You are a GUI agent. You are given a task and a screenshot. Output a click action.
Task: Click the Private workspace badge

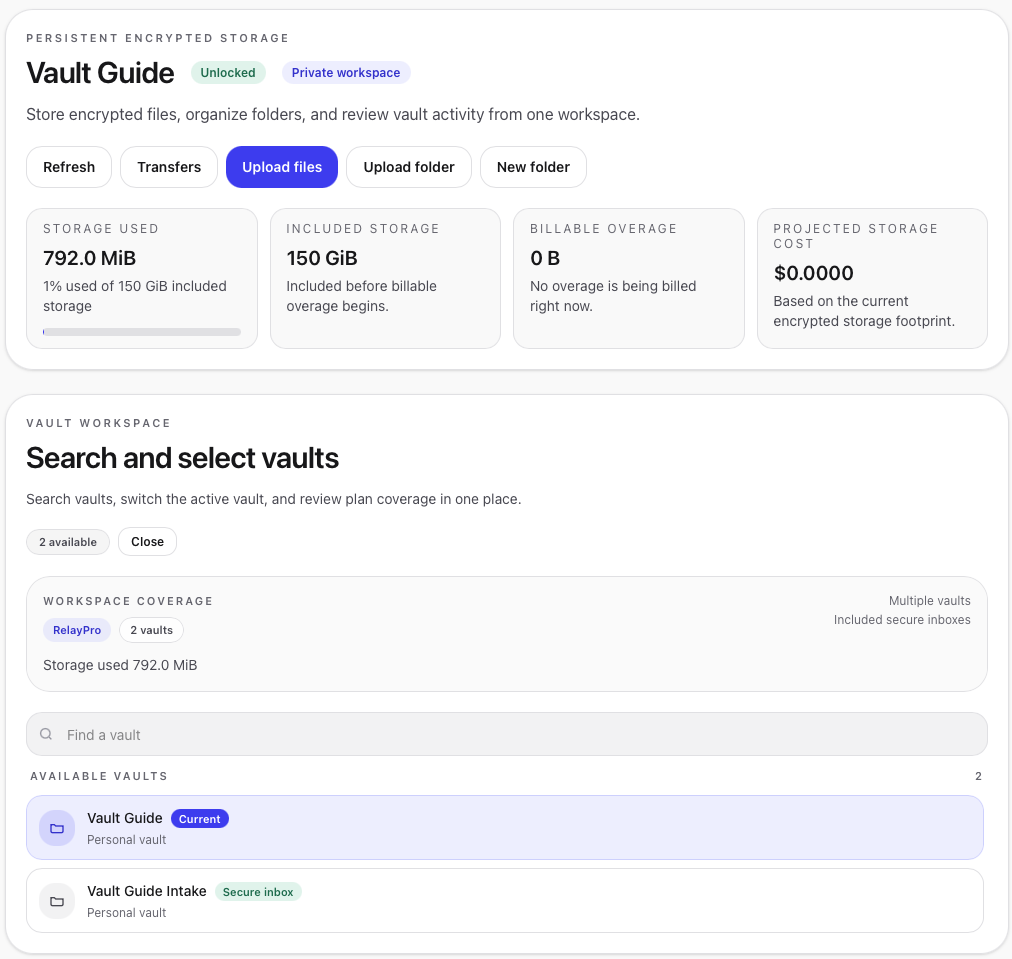pyautogui.click(x=346, y=73)
